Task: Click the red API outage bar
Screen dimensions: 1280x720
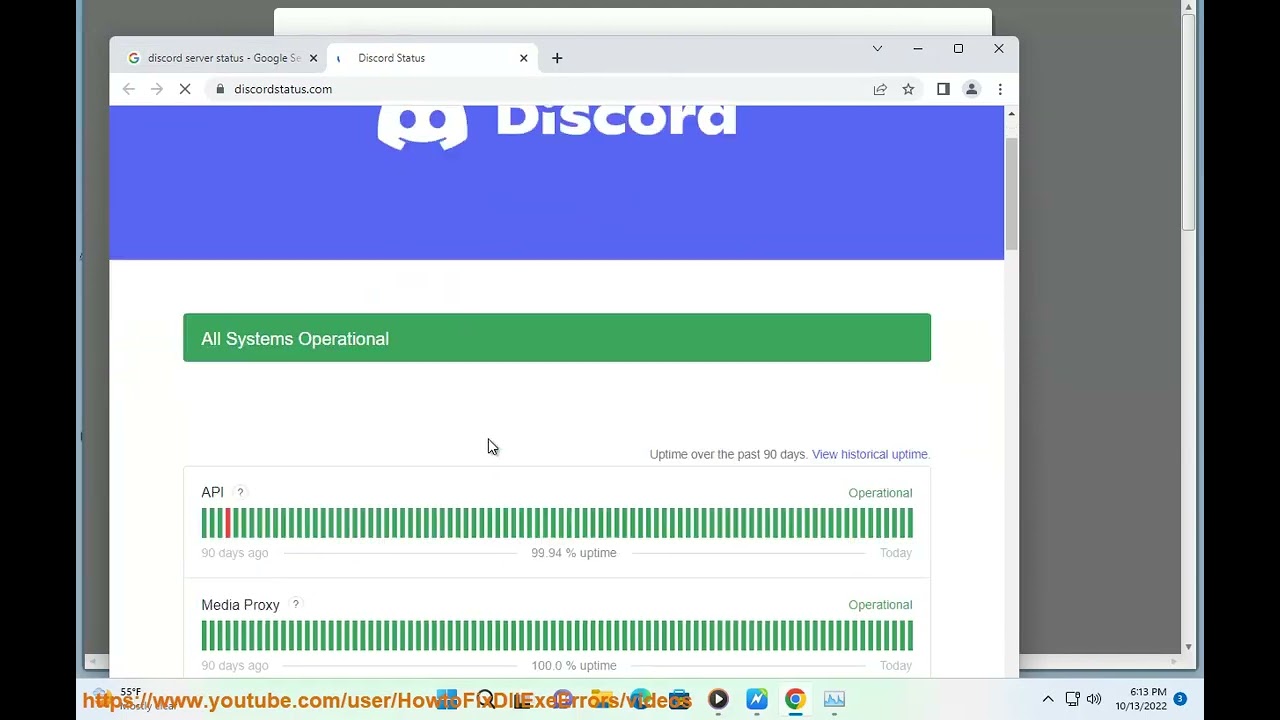Action: (228, 523)
